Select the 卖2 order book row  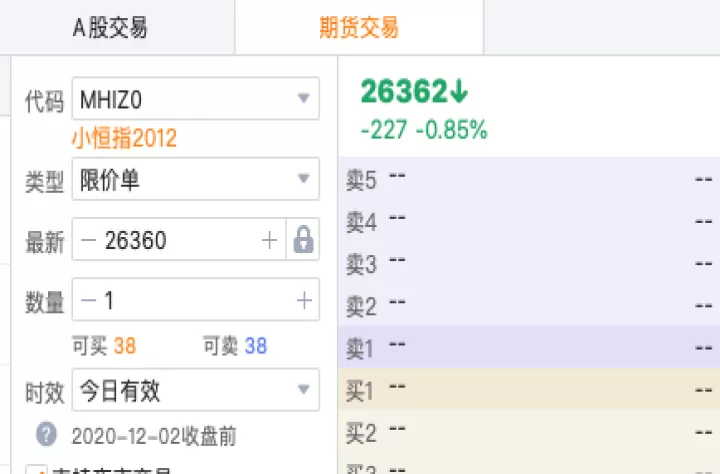coord(529,305)
